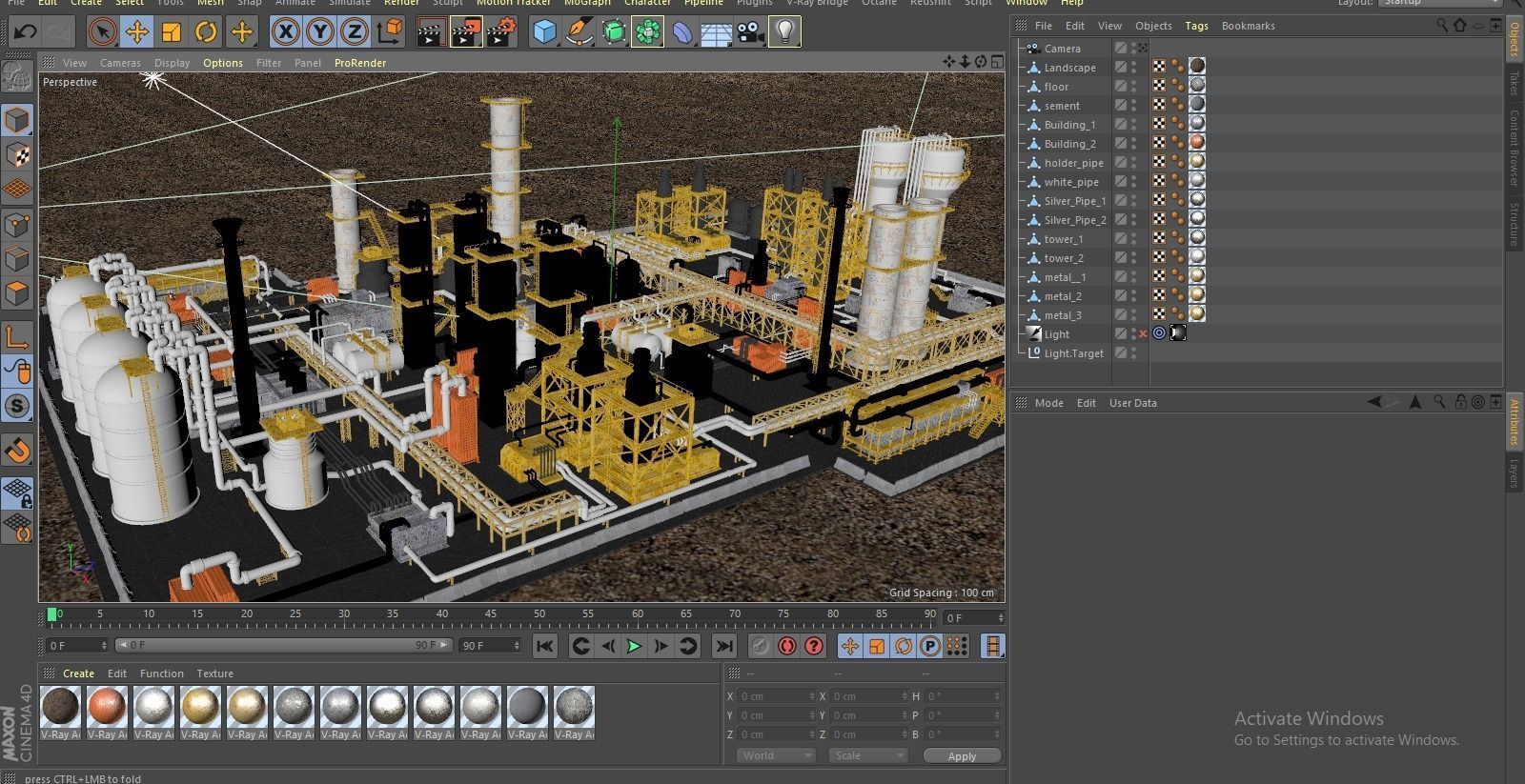
Task: Select Building_2 object in list
Action: click(1069, 144)
